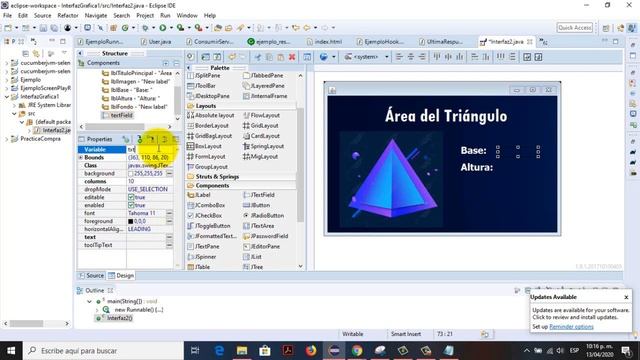Select JToggleButton in the Palette
640x360 pixels.
[x=209, y=226]
